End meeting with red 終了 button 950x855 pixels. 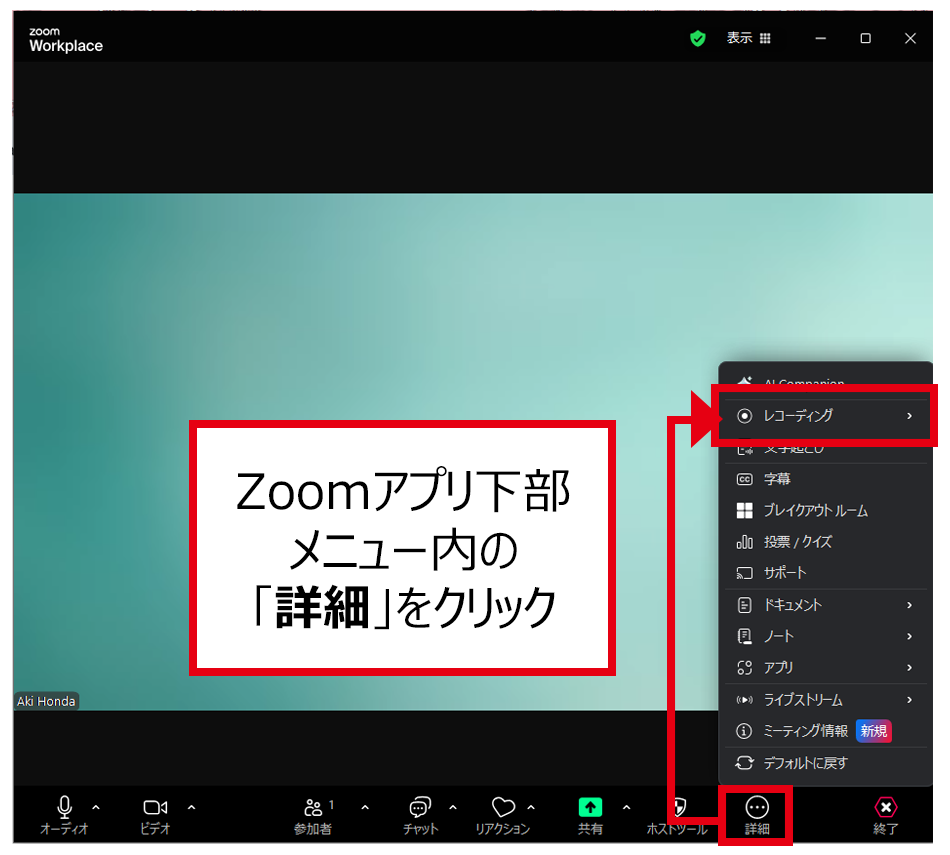click(886, 816)
